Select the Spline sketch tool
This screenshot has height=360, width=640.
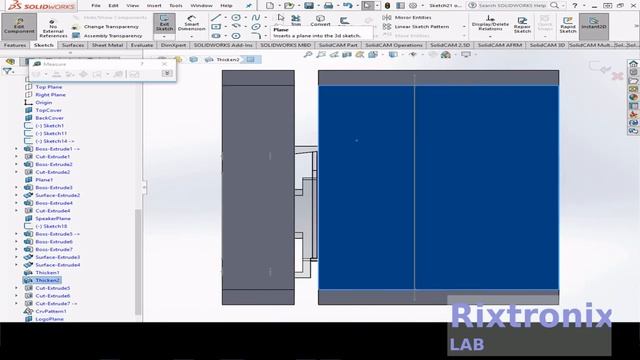(x=256, y=18)
